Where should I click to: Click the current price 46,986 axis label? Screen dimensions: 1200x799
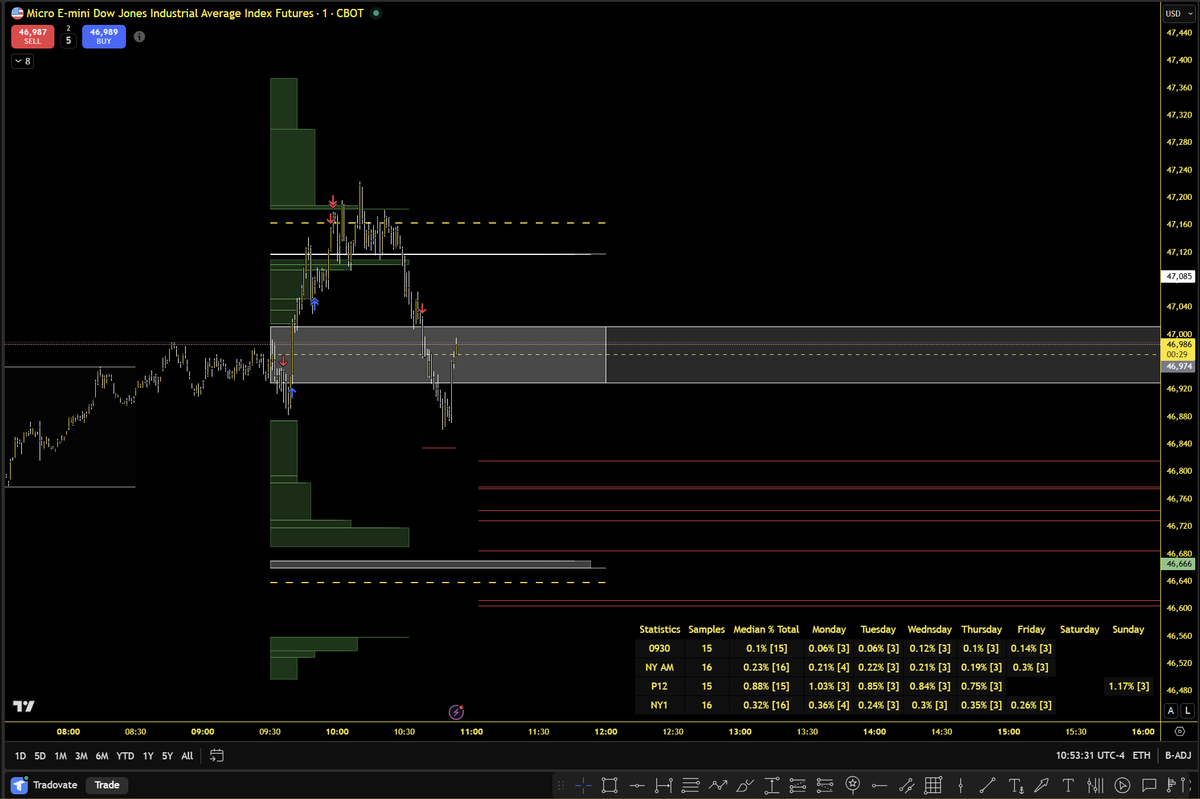[1177, 343]
